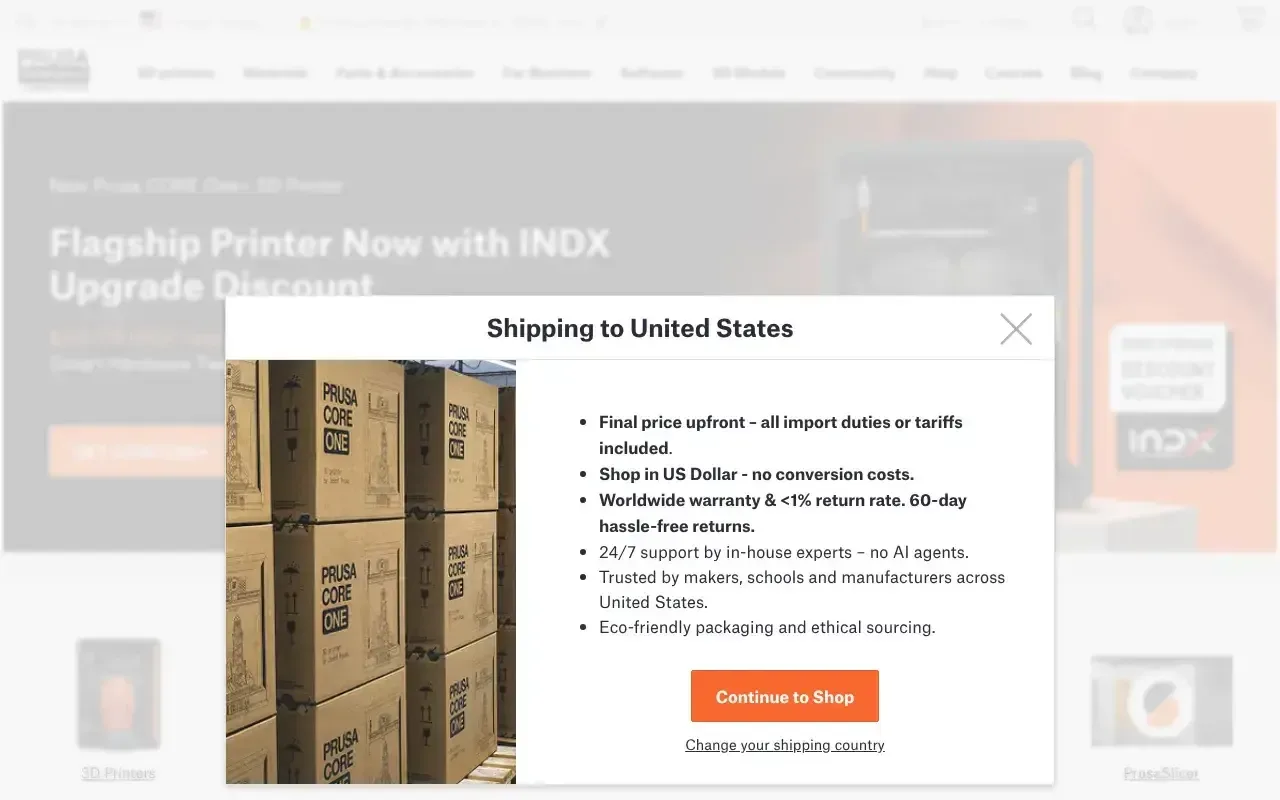Select the PrusaSlicer category thumbnail

pos(1162,701)
